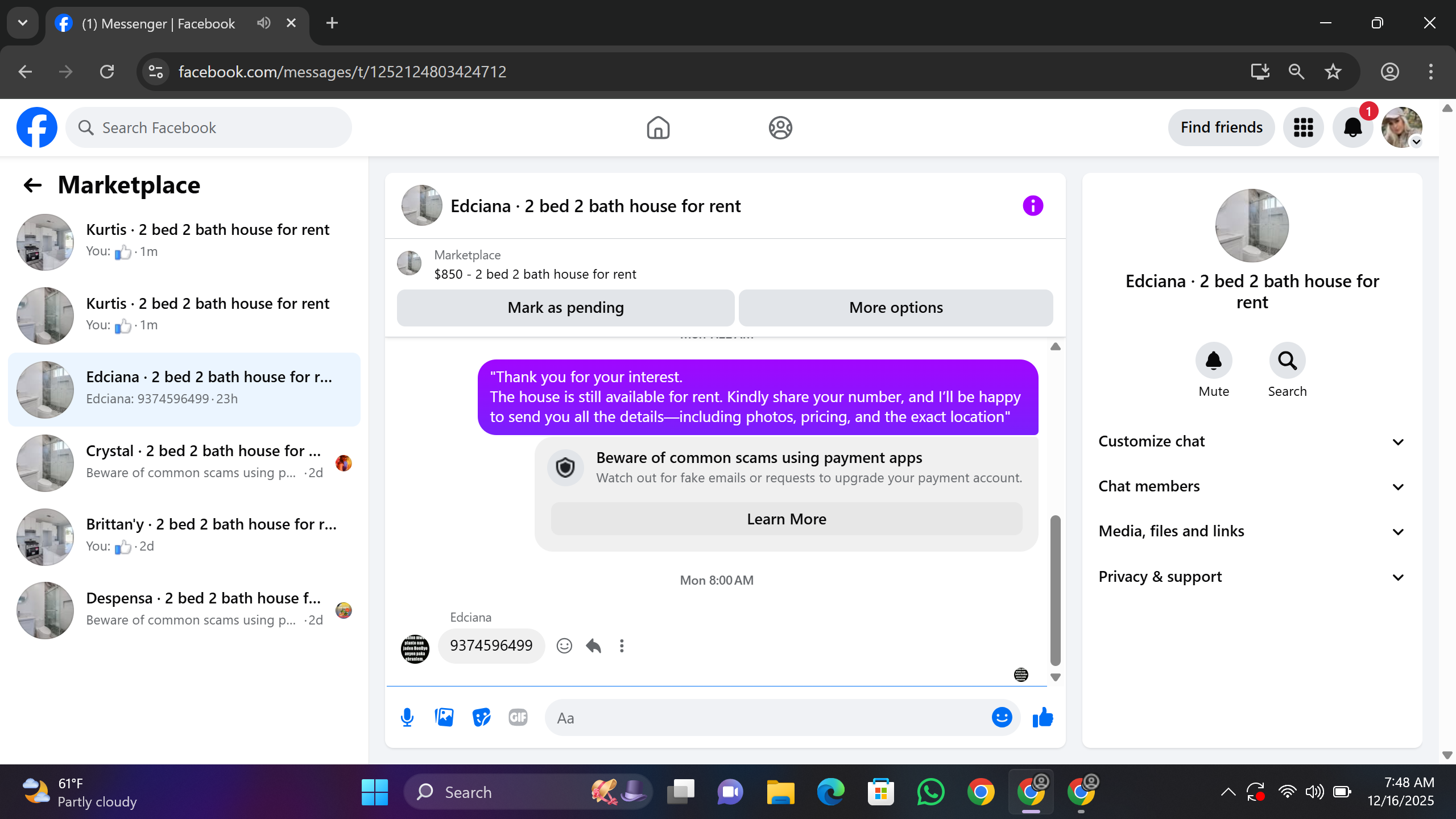
Task: Start a voice clip recording
Action: 407,718
